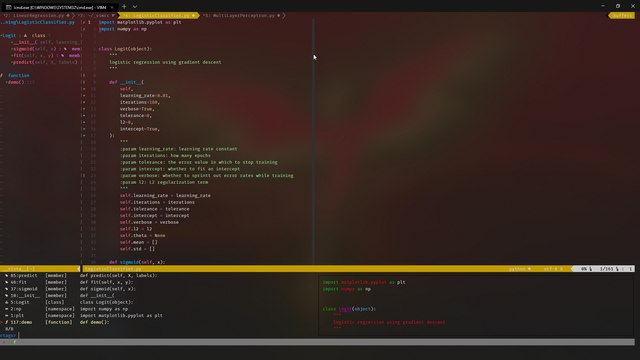
Task: Click preview pane 'import numpy as np' line
Action: 347,289
